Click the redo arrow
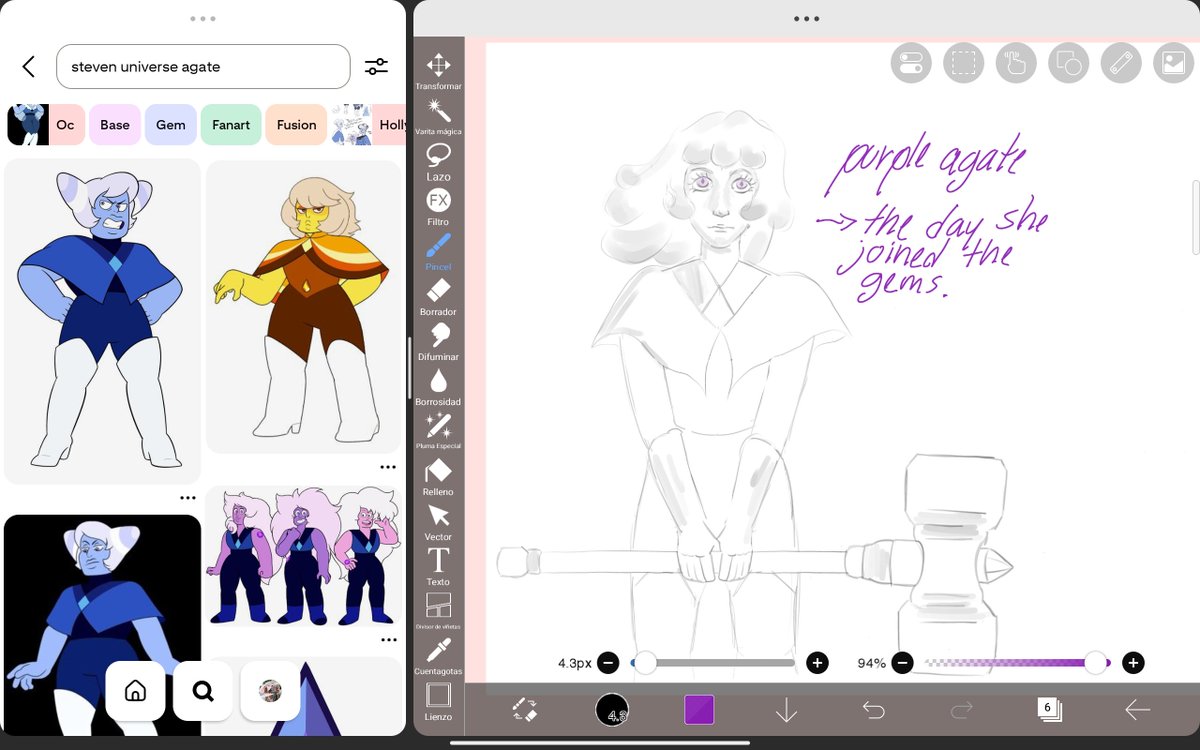The height and width of the screenshot is (750, 1200). (x=961, y=710)
